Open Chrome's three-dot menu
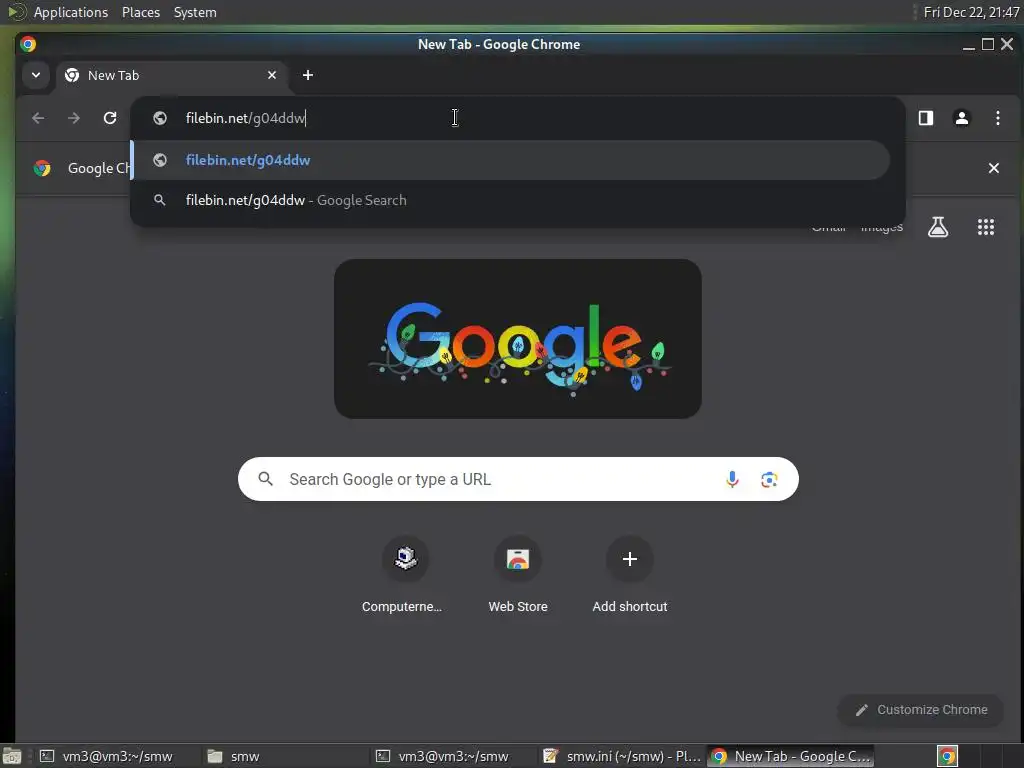The image size is (1024, 768). (997, 118)
